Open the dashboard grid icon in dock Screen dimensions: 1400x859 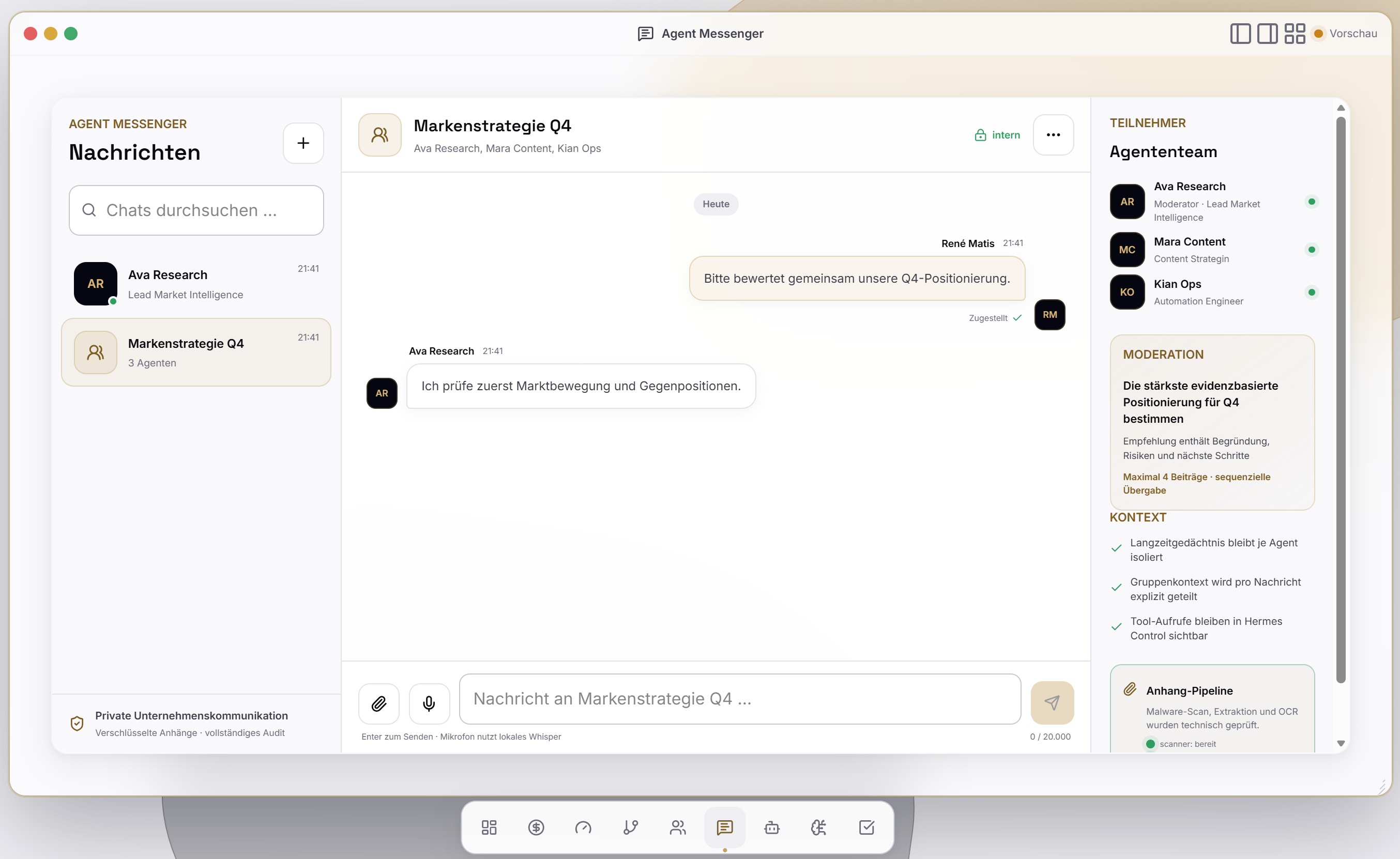tap(489, 827)
